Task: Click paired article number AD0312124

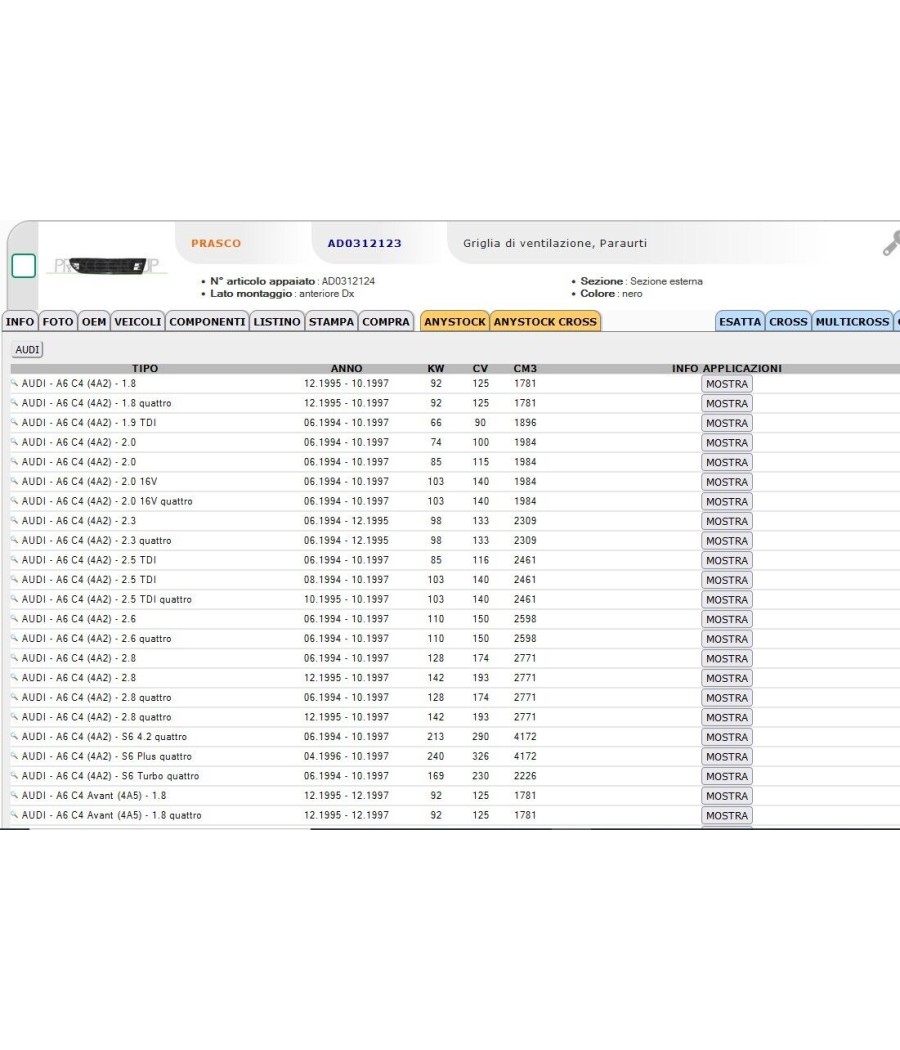Action: tap(348, 281)
